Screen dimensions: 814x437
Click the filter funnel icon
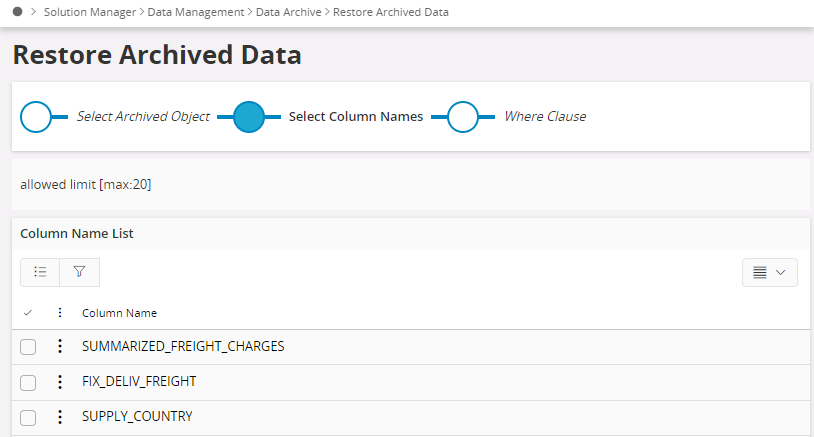(x=79, y=272)
